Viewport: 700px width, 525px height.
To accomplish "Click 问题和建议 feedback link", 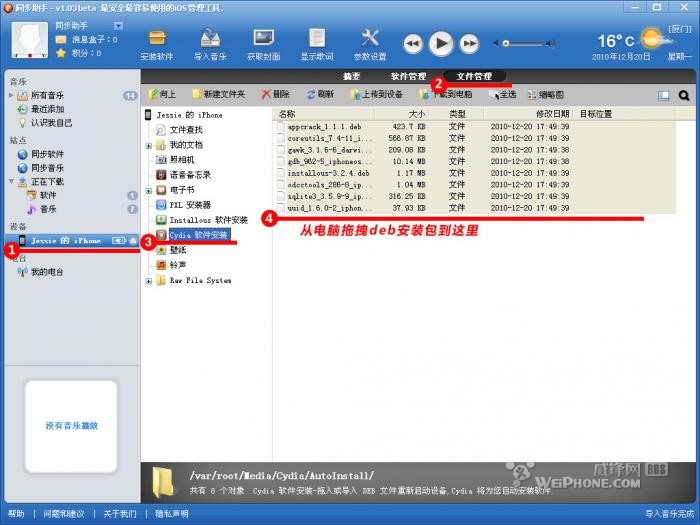I will 64,514.
